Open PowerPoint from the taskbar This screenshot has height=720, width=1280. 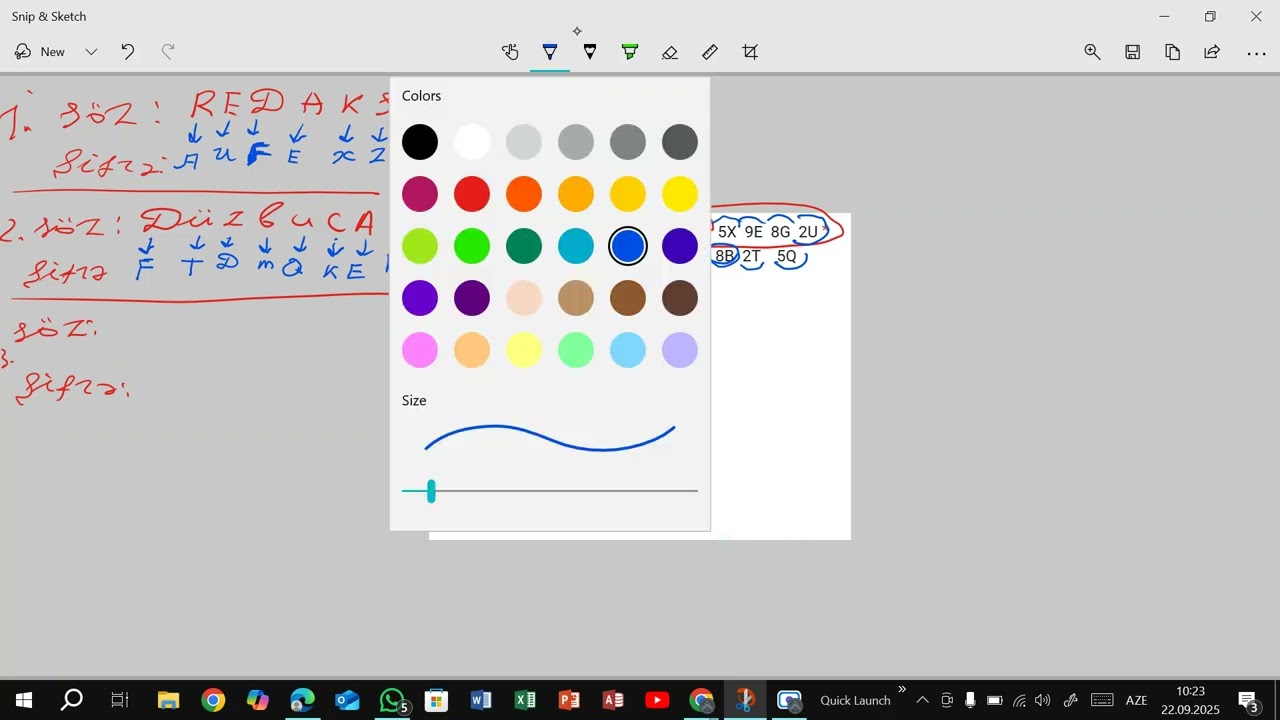570,700
